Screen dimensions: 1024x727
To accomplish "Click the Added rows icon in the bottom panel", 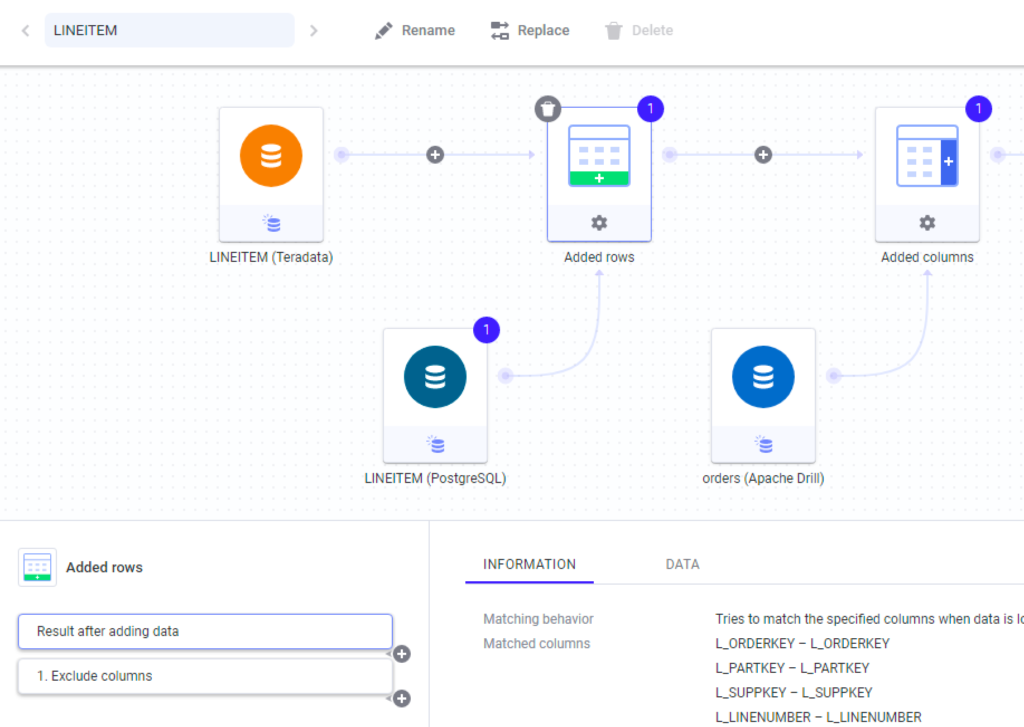I will (x=37, y=566).
